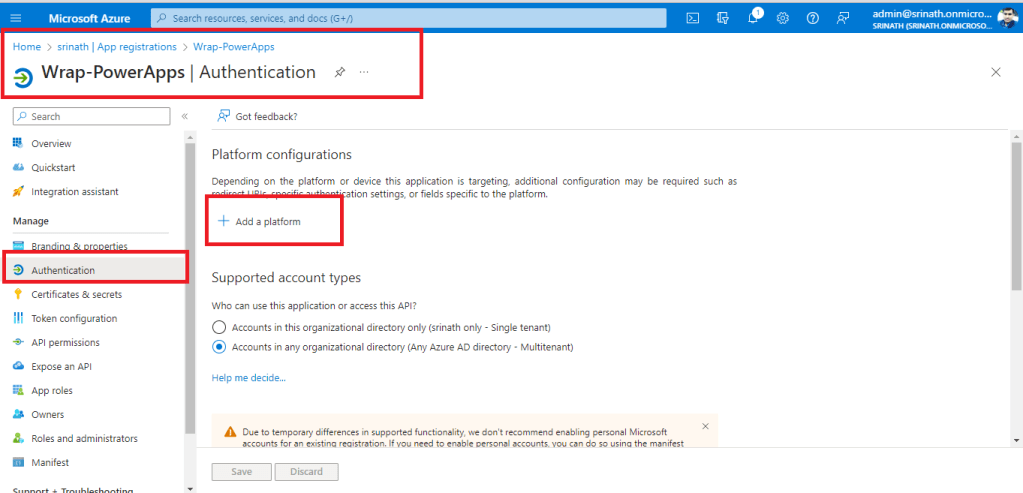The width and height of the screenshot is (1023, 493).
Task: Open Certificates & secrets menu item
Action: 76,294
